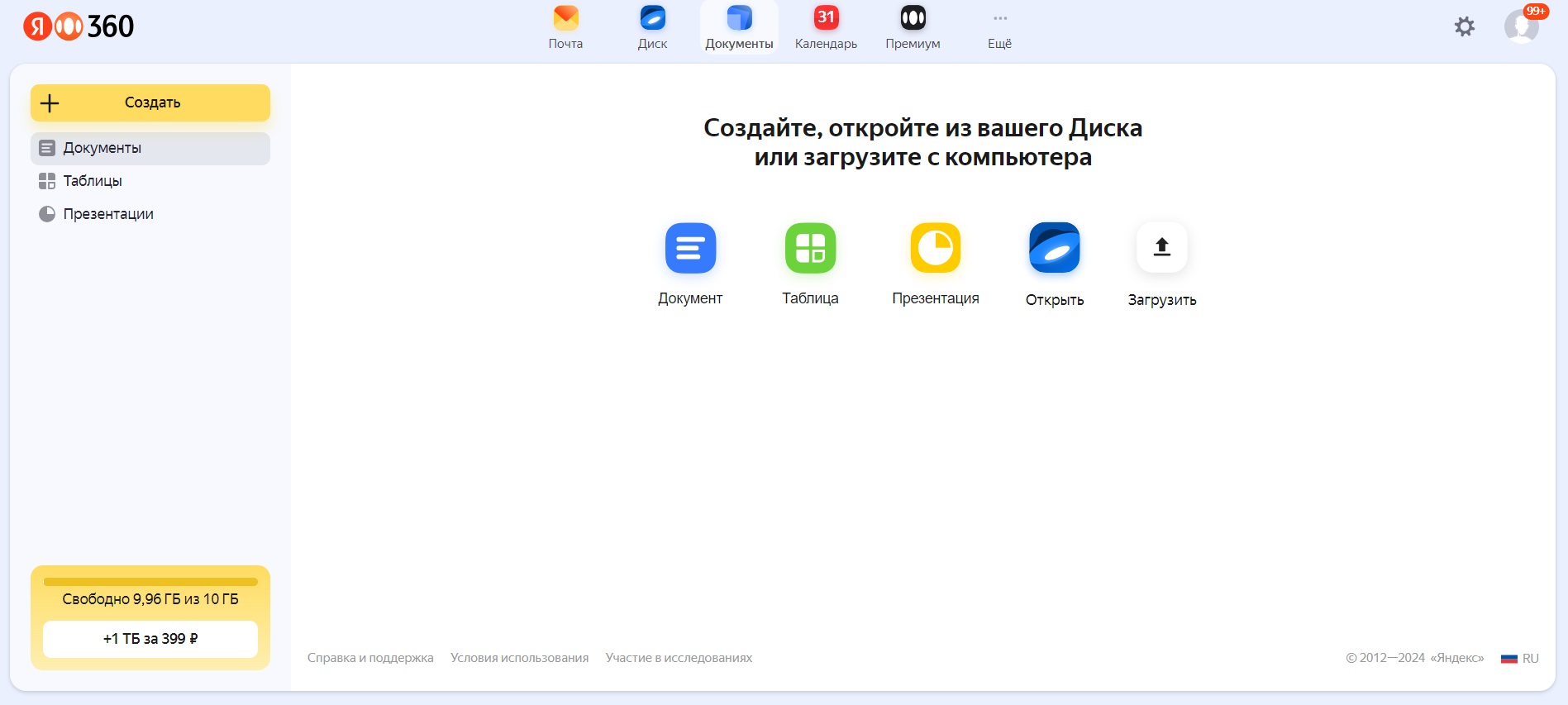Open settings gear icon
The image size is (1568, 705).
tap(1464, 26)
